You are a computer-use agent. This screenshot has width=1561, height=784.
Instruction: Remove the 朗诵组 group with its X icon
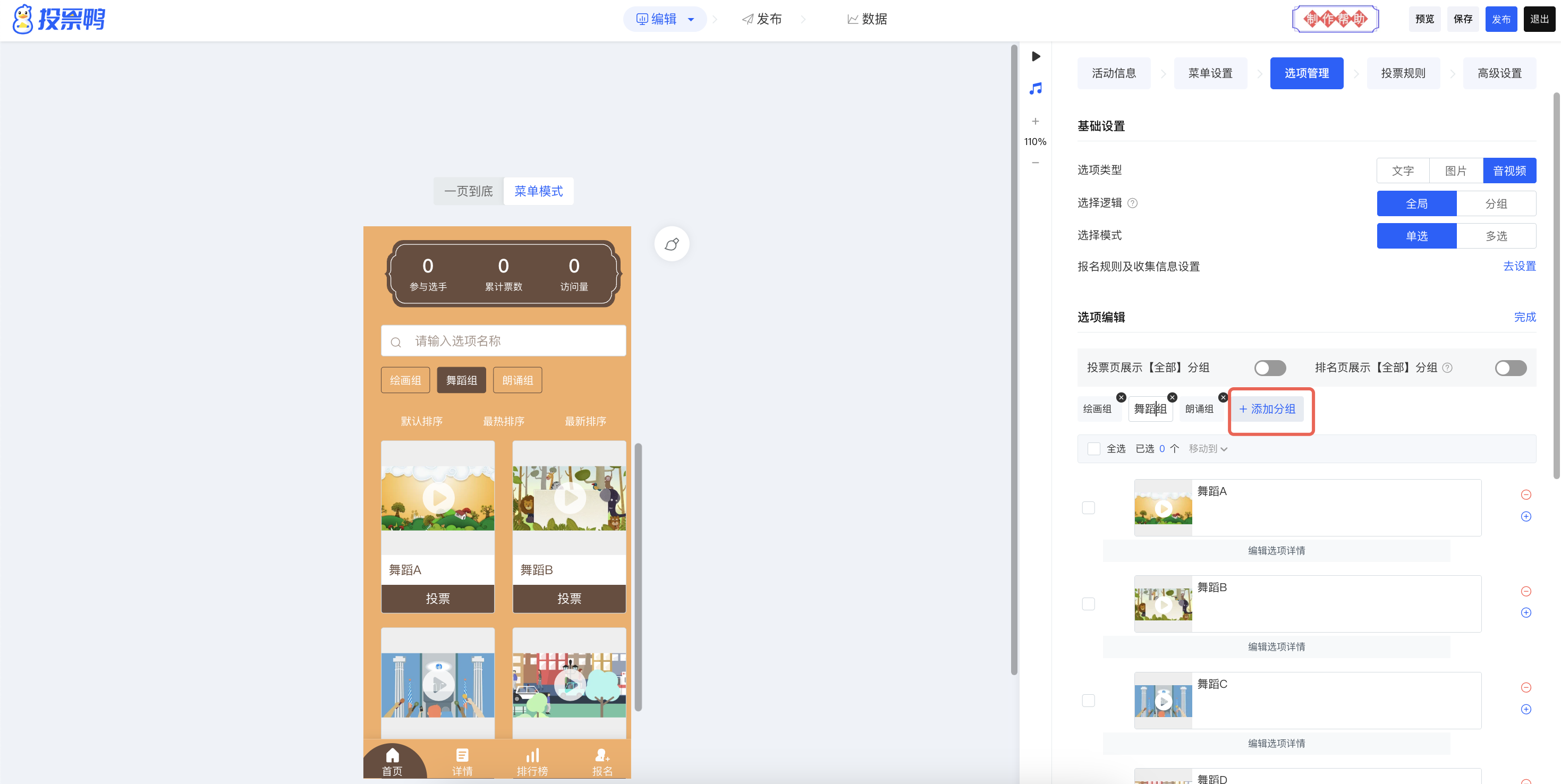pyautogui.click(x=1223, y=397)
